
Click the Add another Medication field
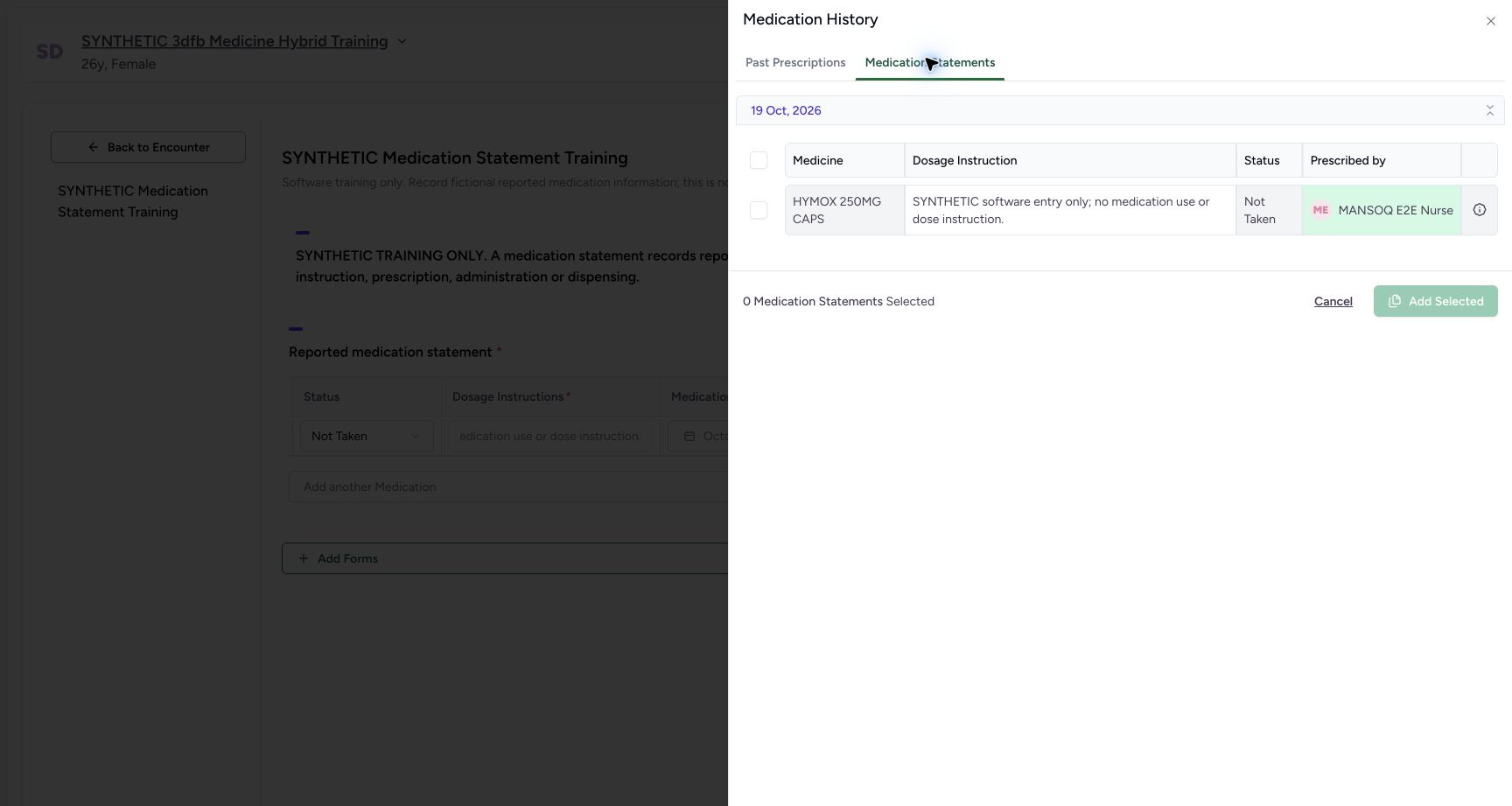pyautogui.click(x=508, y=487)
